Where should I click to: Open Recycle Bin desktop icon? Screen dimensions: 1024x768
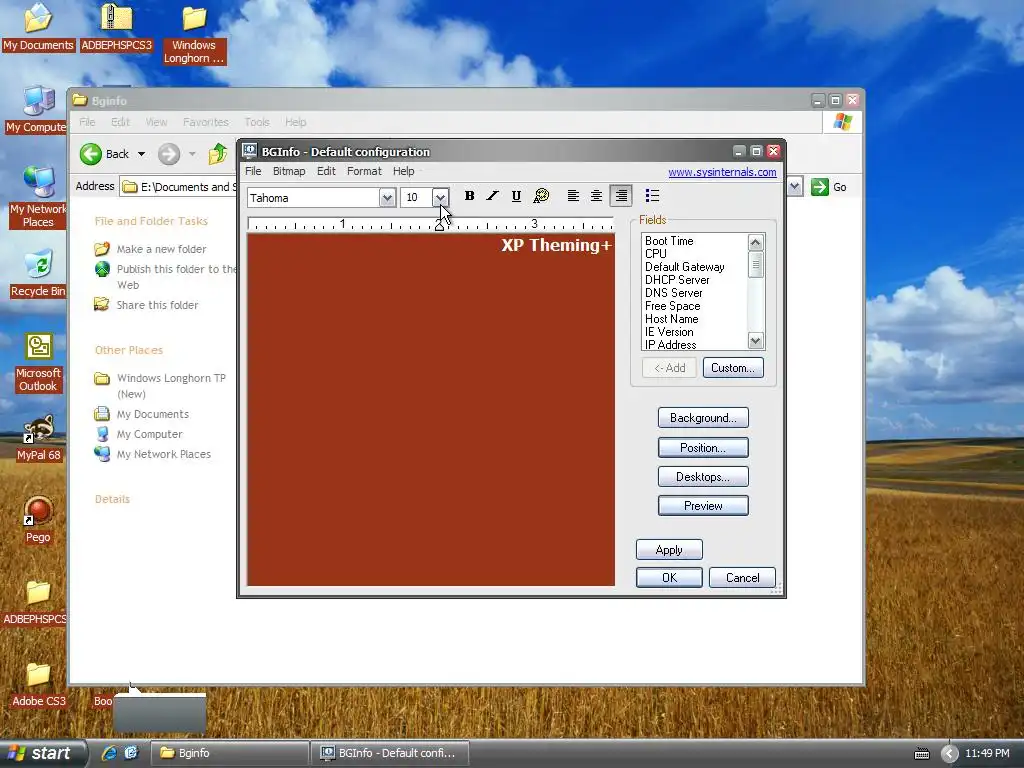(38, 273)
